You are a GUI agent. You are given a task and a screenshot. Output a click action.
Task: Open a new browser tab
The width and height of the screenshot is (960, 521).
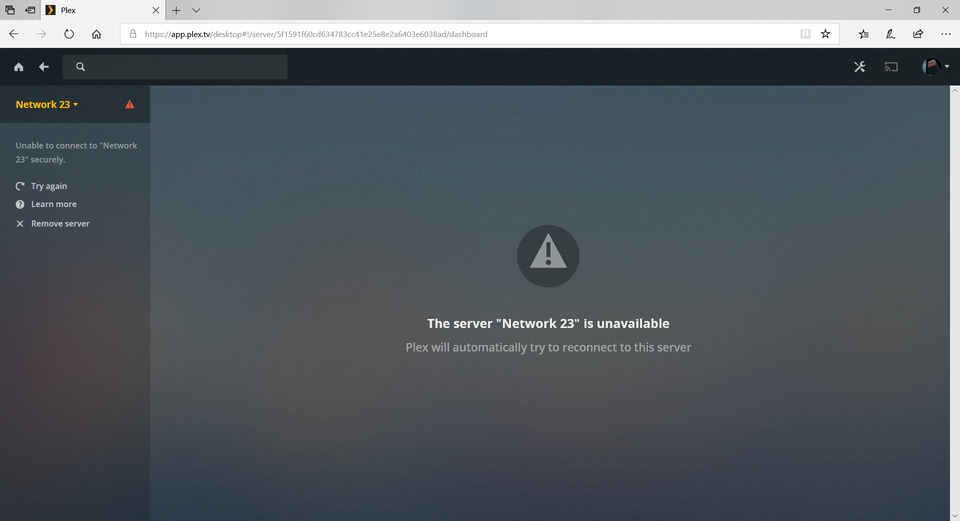[x=176, y=10]
